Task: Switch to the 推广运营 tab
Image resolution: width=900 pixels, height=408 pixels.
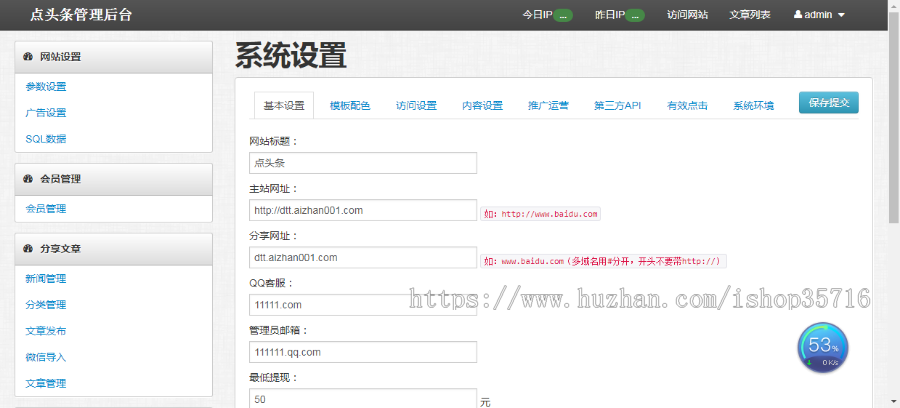Action: (x=549, y=106)
